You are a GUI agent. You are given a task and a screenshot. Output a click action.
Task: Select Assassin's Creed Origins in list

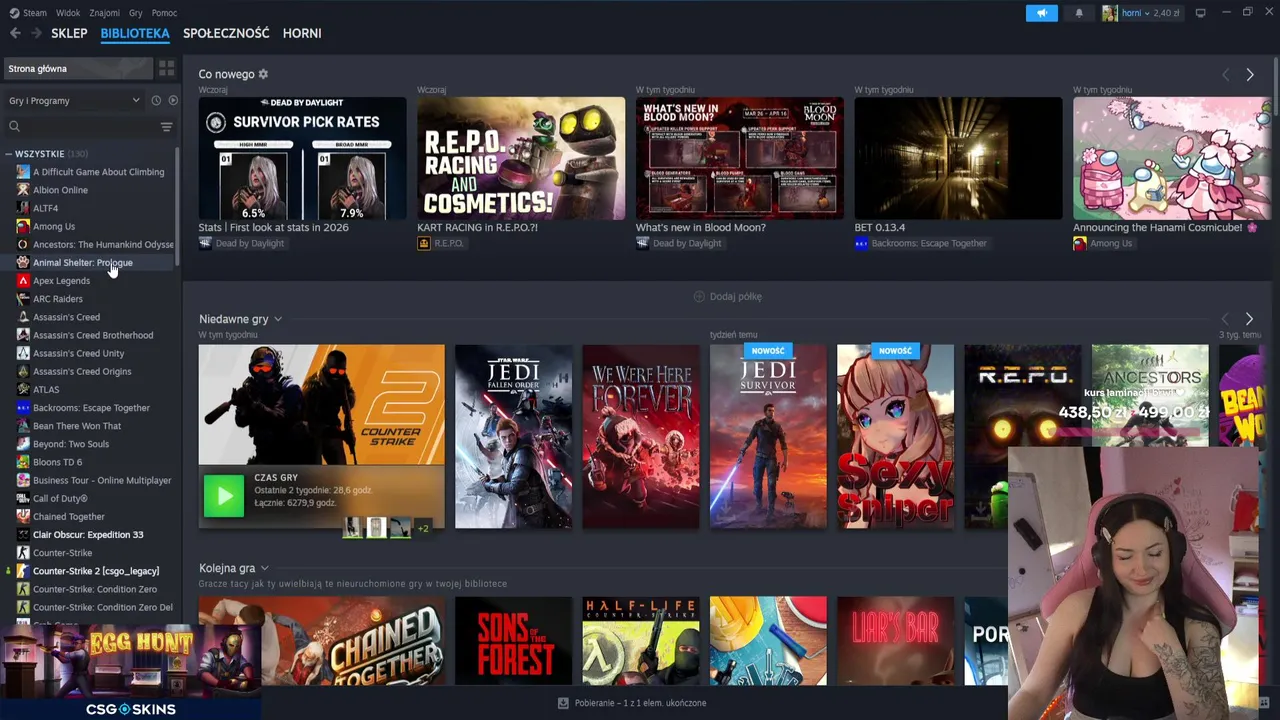pyautogui.click(x=82, y=372)
